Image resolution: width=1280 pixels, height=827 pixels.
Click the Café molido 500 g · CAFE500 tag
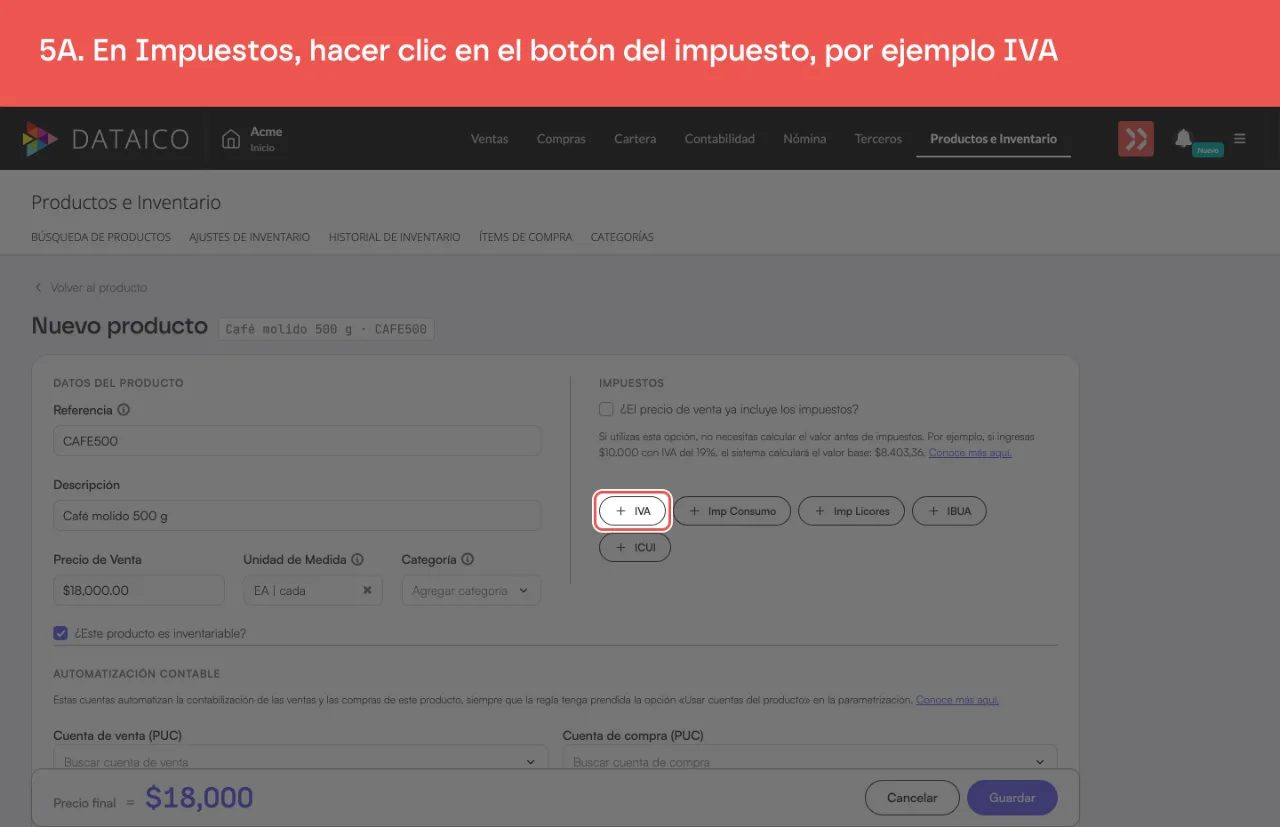click(326, 329)
